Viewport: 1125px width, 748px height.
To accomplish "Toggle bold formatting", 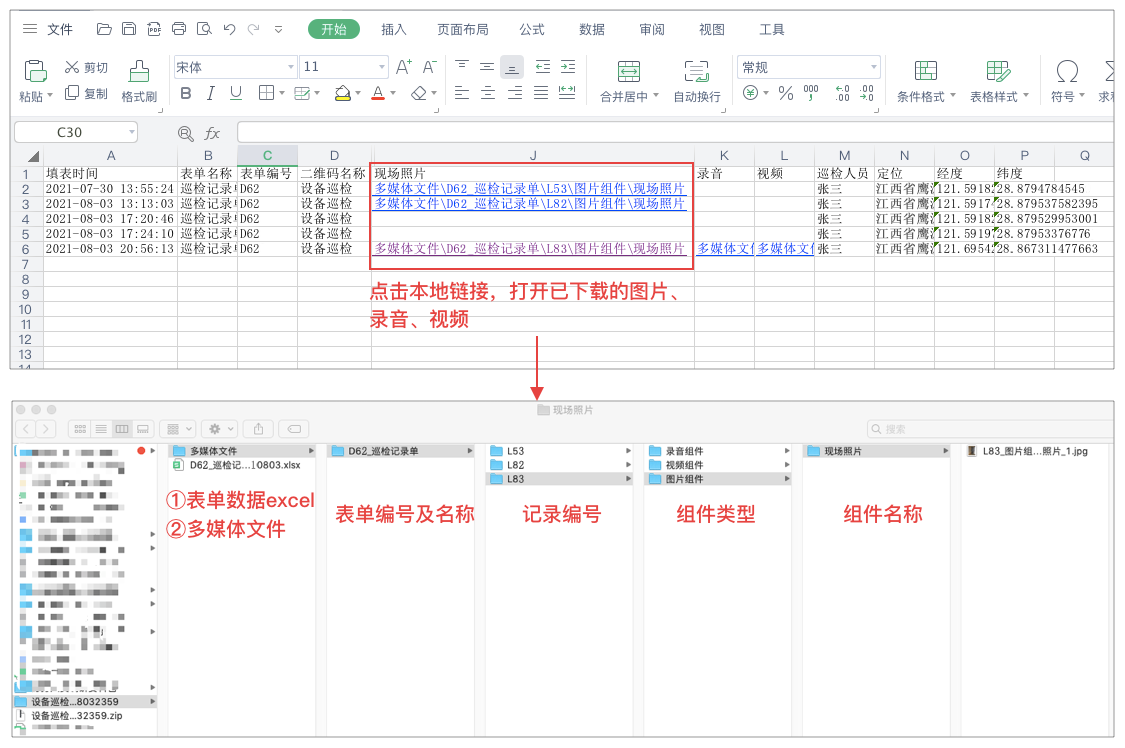I will pyautogui.click(x=188, y=93).
